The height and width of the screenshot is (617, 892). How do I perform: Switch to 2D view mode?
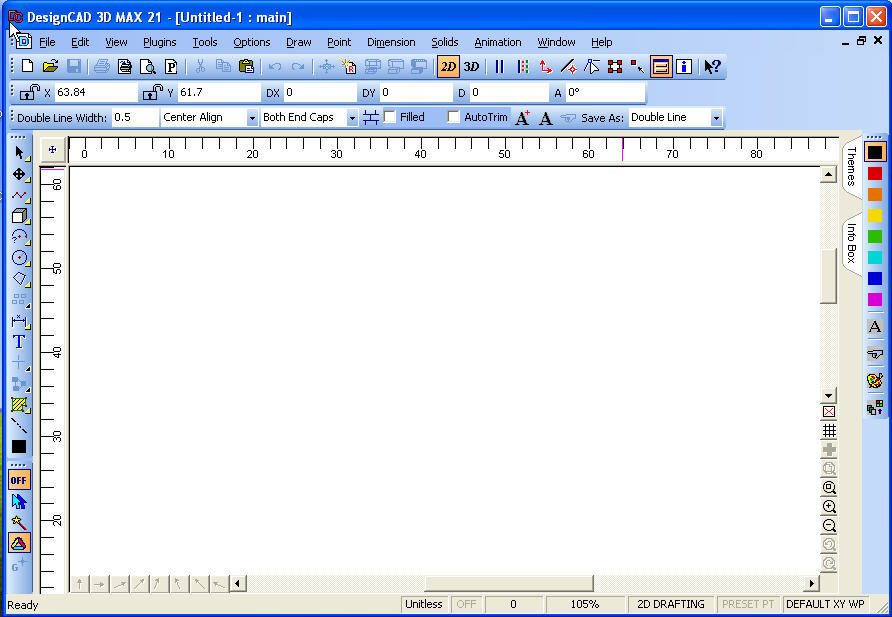[448, 67]
